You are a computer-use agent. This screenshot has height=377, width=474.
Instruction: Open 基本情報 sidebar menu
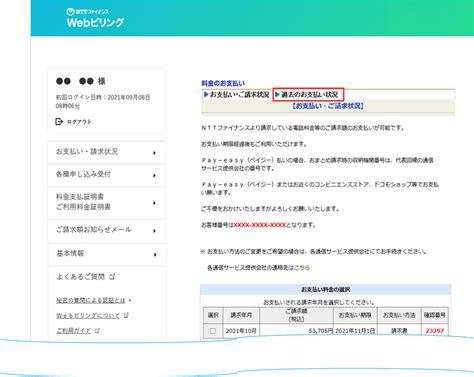(x=107, y=254)
